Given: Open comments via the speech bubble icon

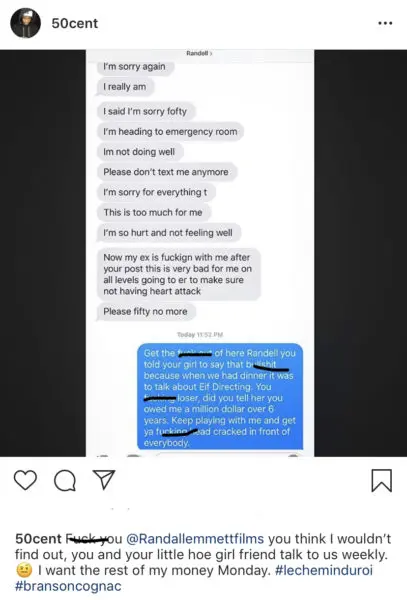Looking at the screenshot, I should [x=65, y=480].
